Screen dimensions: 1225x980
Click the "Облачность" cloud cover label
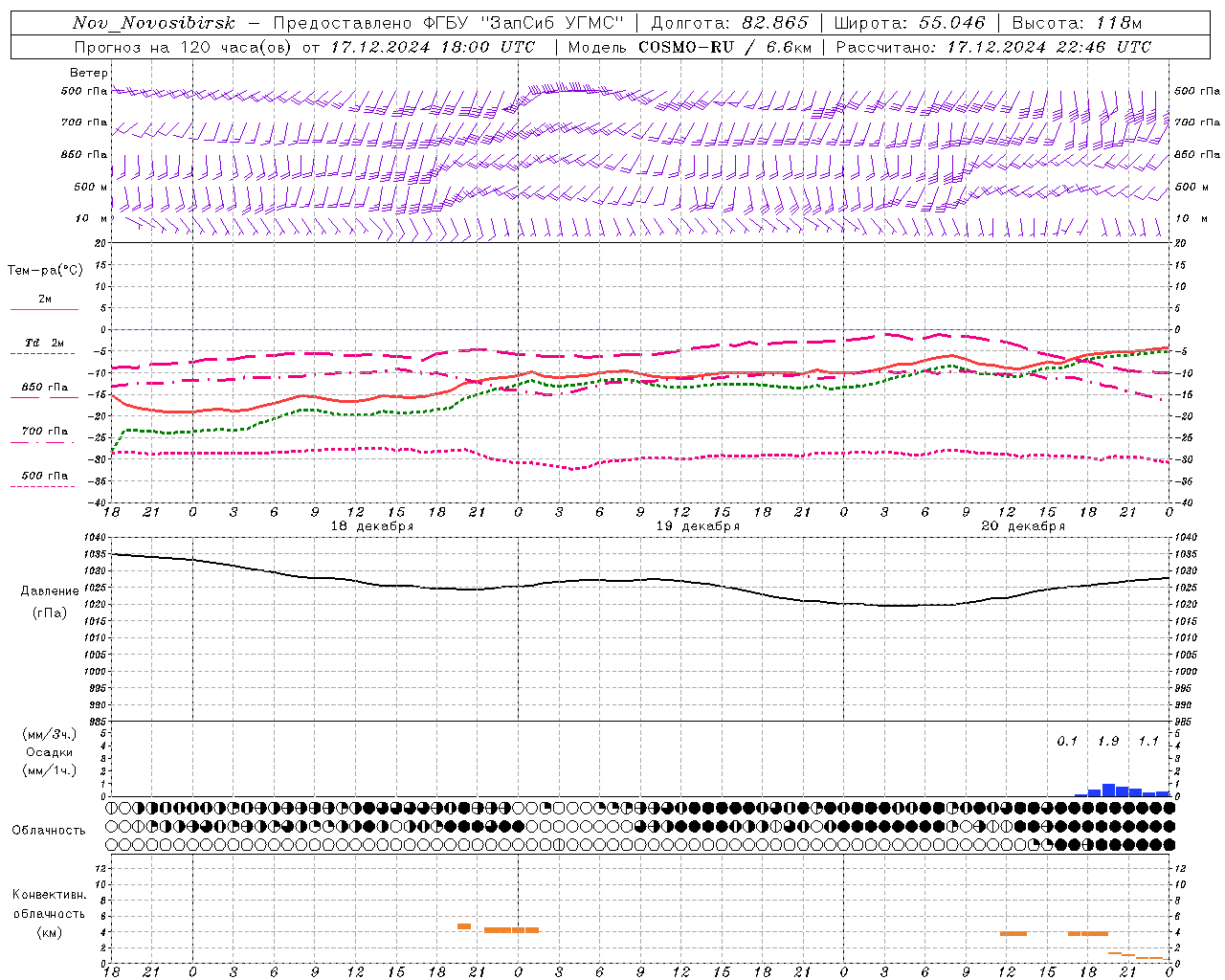click(x=49, y=831)
